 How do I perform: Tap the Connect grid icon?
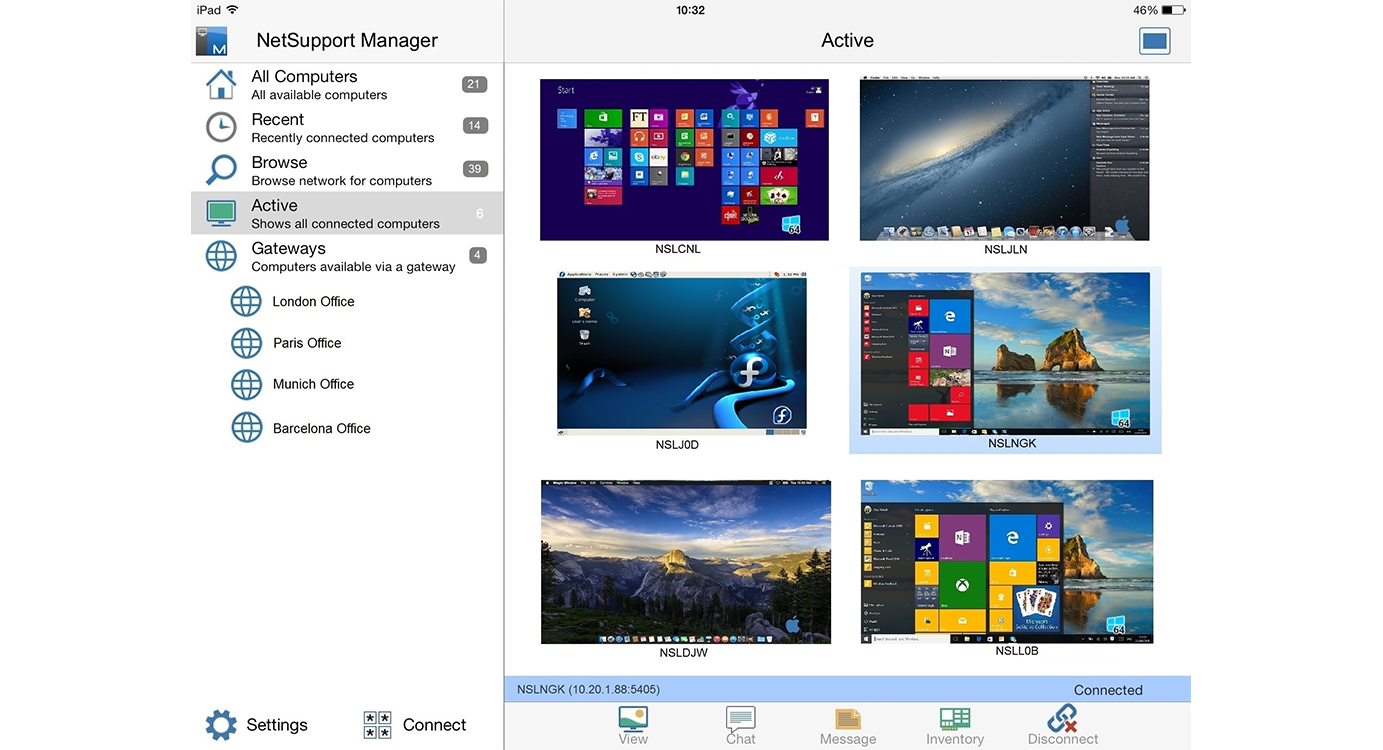click(377, 725)
